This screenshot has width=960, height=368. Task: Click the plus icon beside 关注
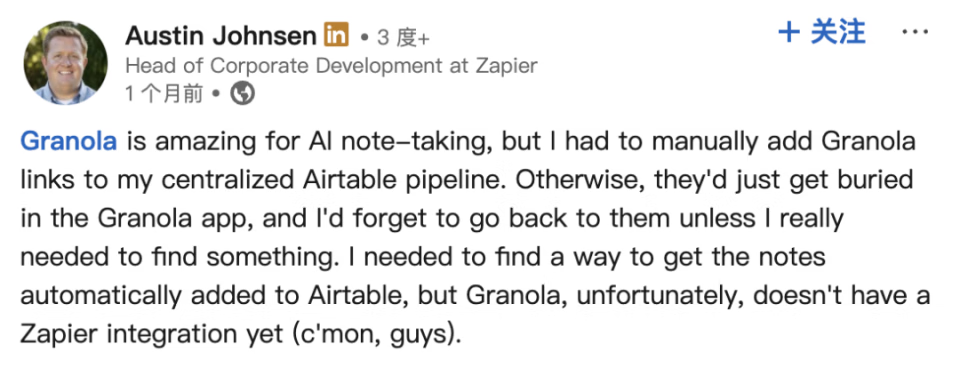click(x=789, y=32)
